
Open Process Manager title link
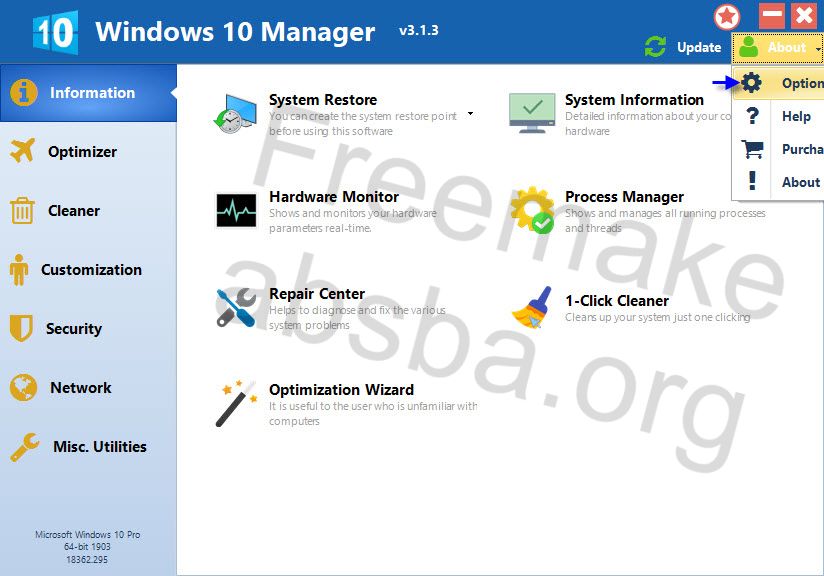tap(624, 197)
